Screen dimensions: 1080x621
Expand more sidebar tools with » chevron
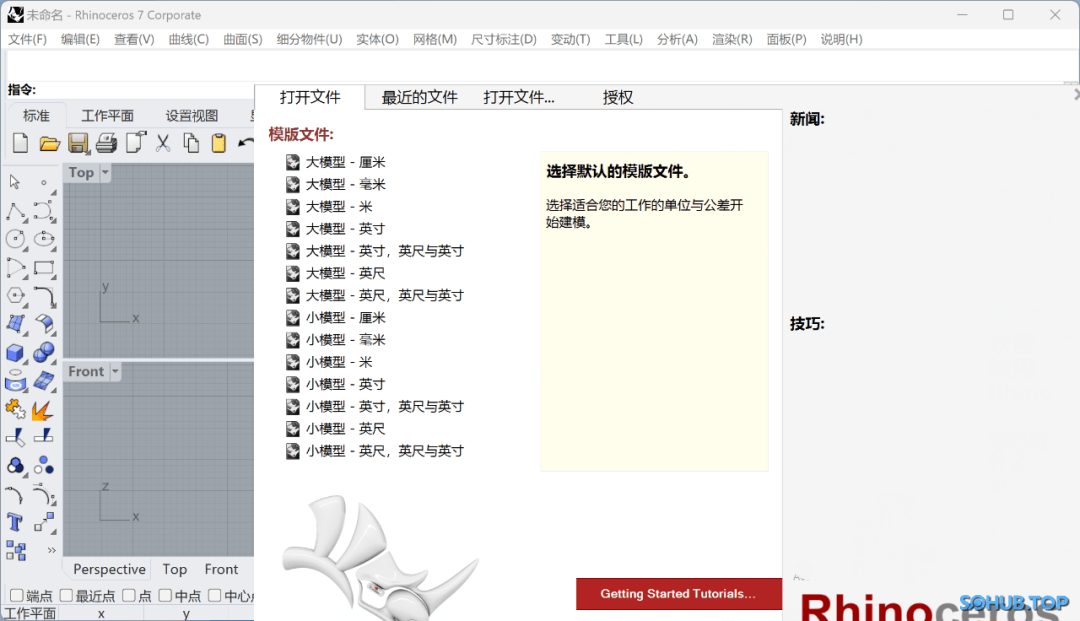tap(52, 550)
